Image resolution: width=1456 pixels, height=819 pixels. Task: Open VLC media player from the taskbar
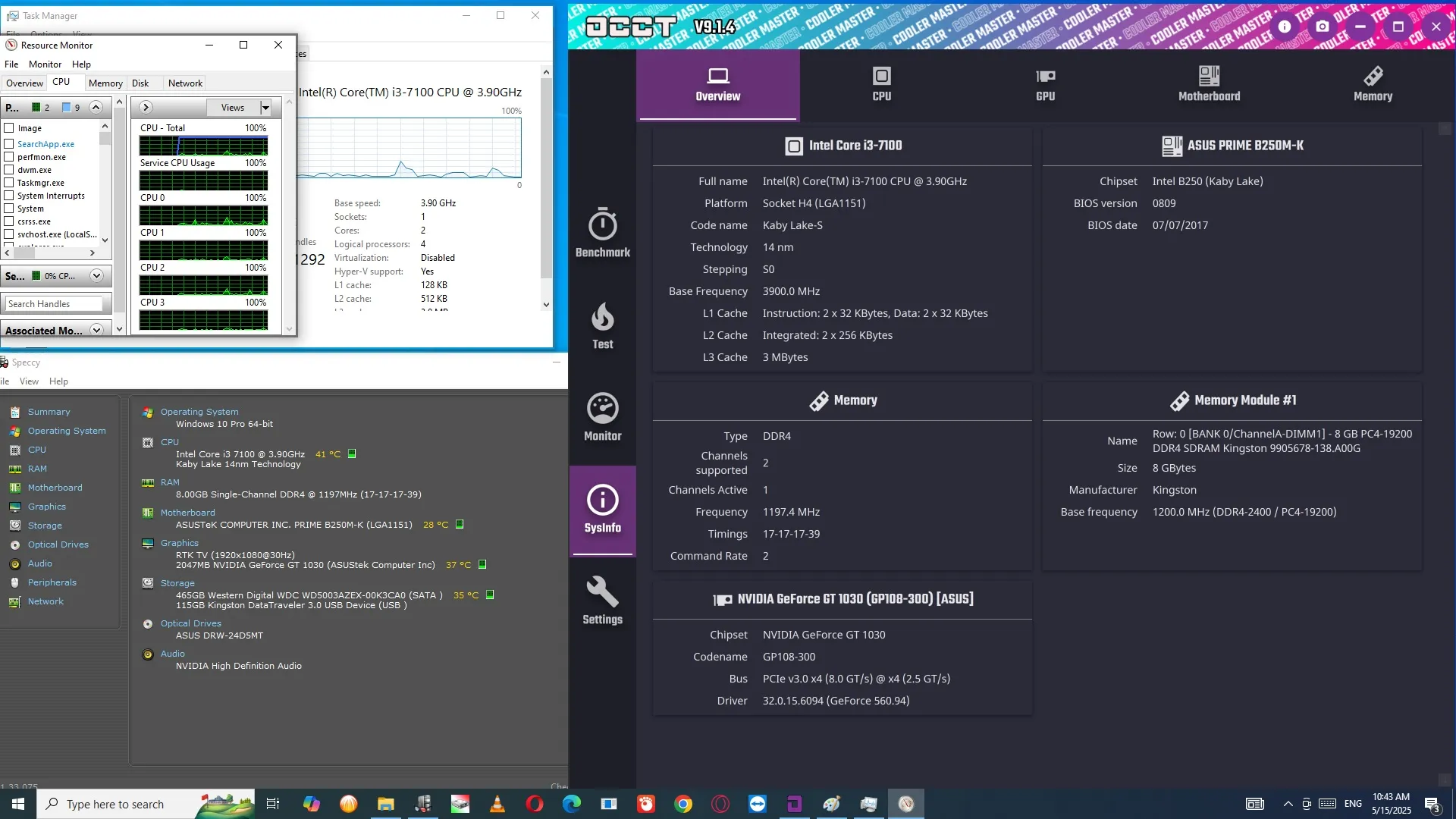pyautogui.click(x=497, y=804)
